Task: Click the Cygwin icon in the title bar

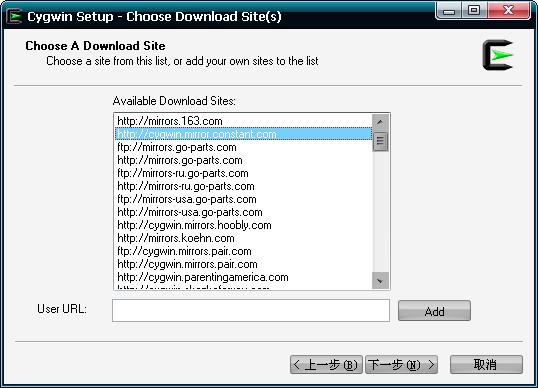Action: (x=14, y=16)
